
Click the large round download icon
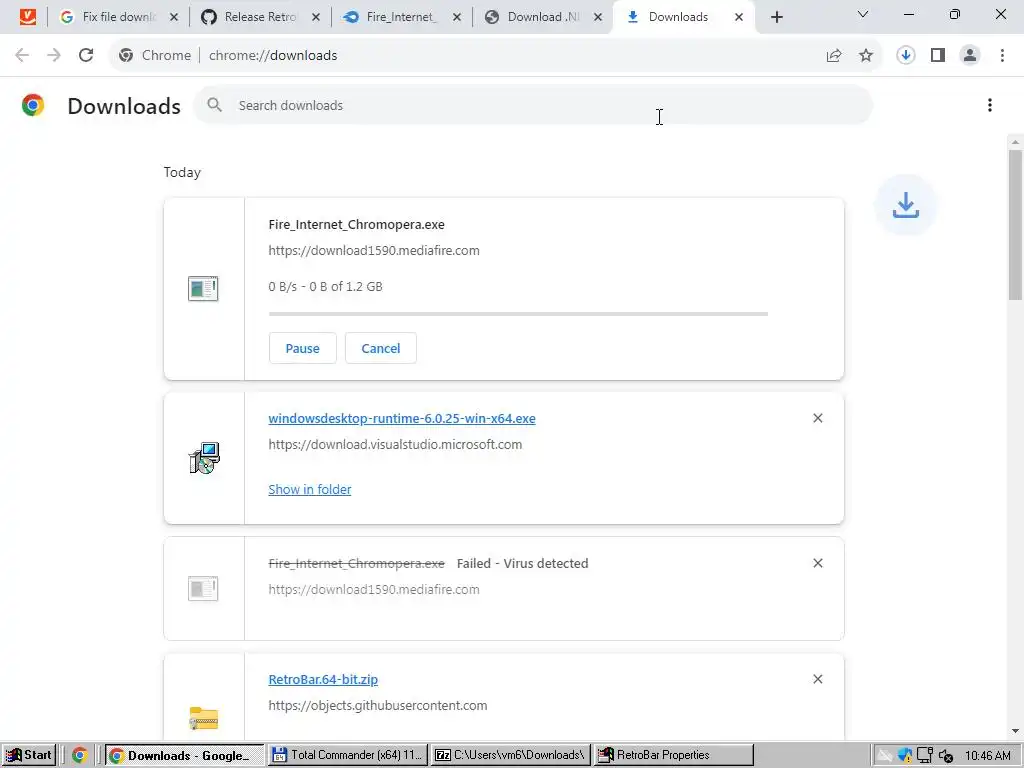906,205
